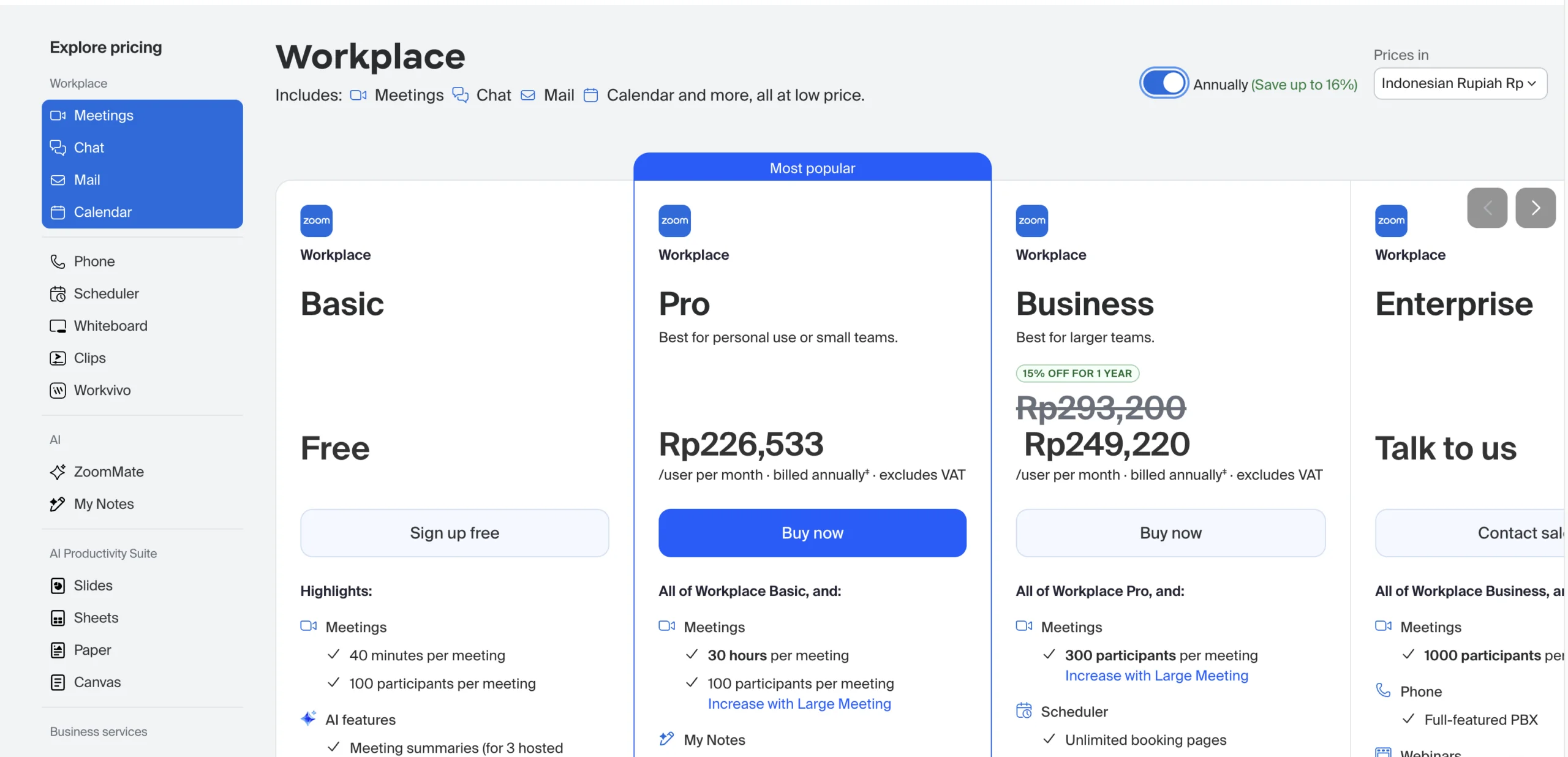Click the My Notes pen icon in sidebar
Viewport: 1568px width, 757px height.
58,504
